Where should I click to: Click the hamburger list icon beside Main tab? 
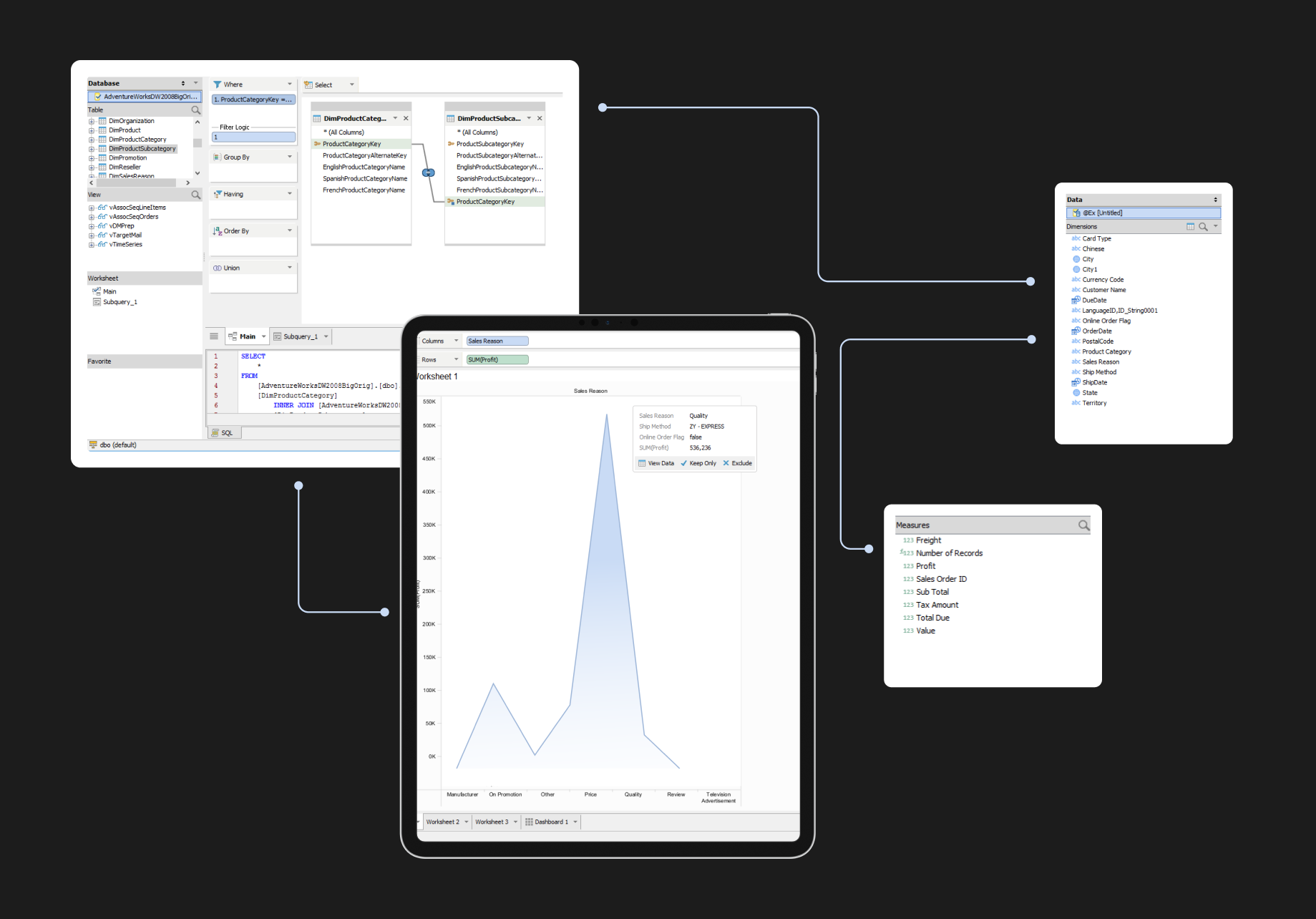[x=214, y=336]
